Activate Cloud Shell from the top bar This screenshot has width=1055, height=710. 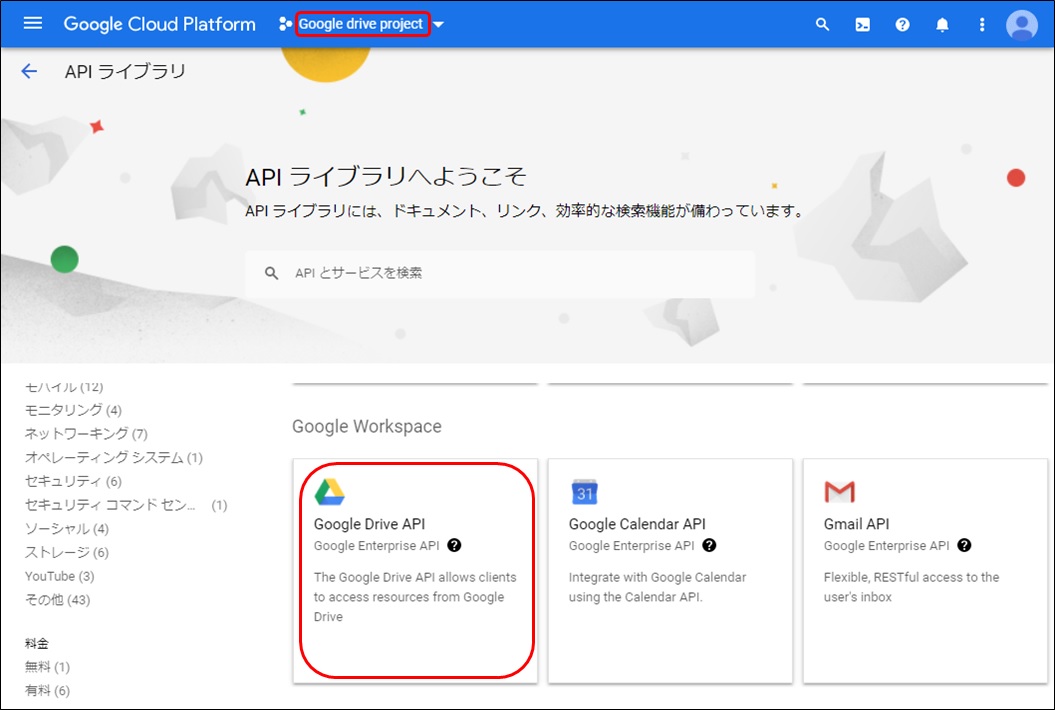(x=861, y=24)
